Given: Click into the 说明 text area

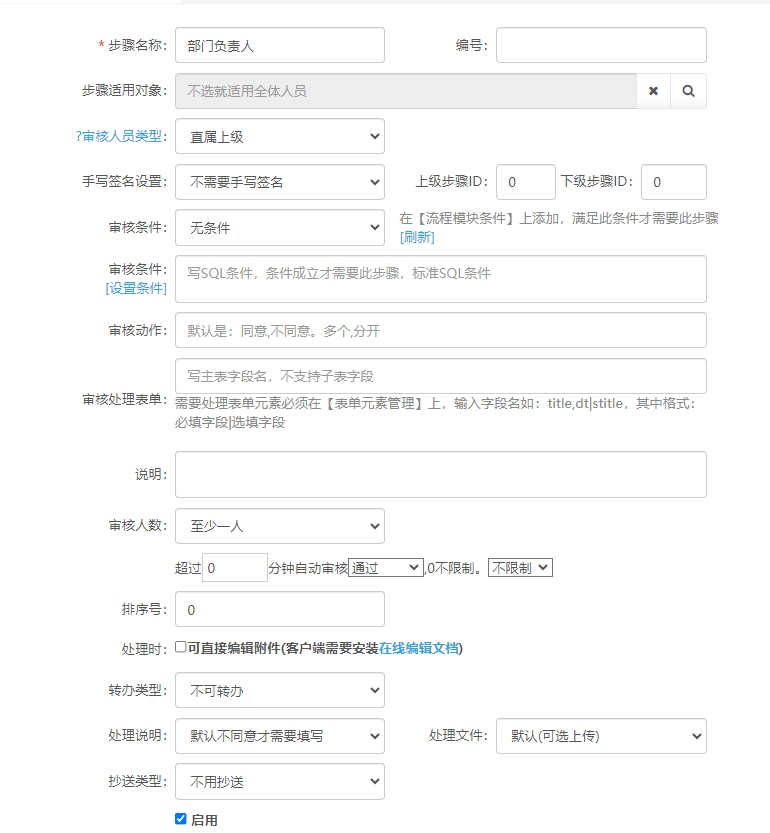Looking at the screenshot, I should pos(441,474).
